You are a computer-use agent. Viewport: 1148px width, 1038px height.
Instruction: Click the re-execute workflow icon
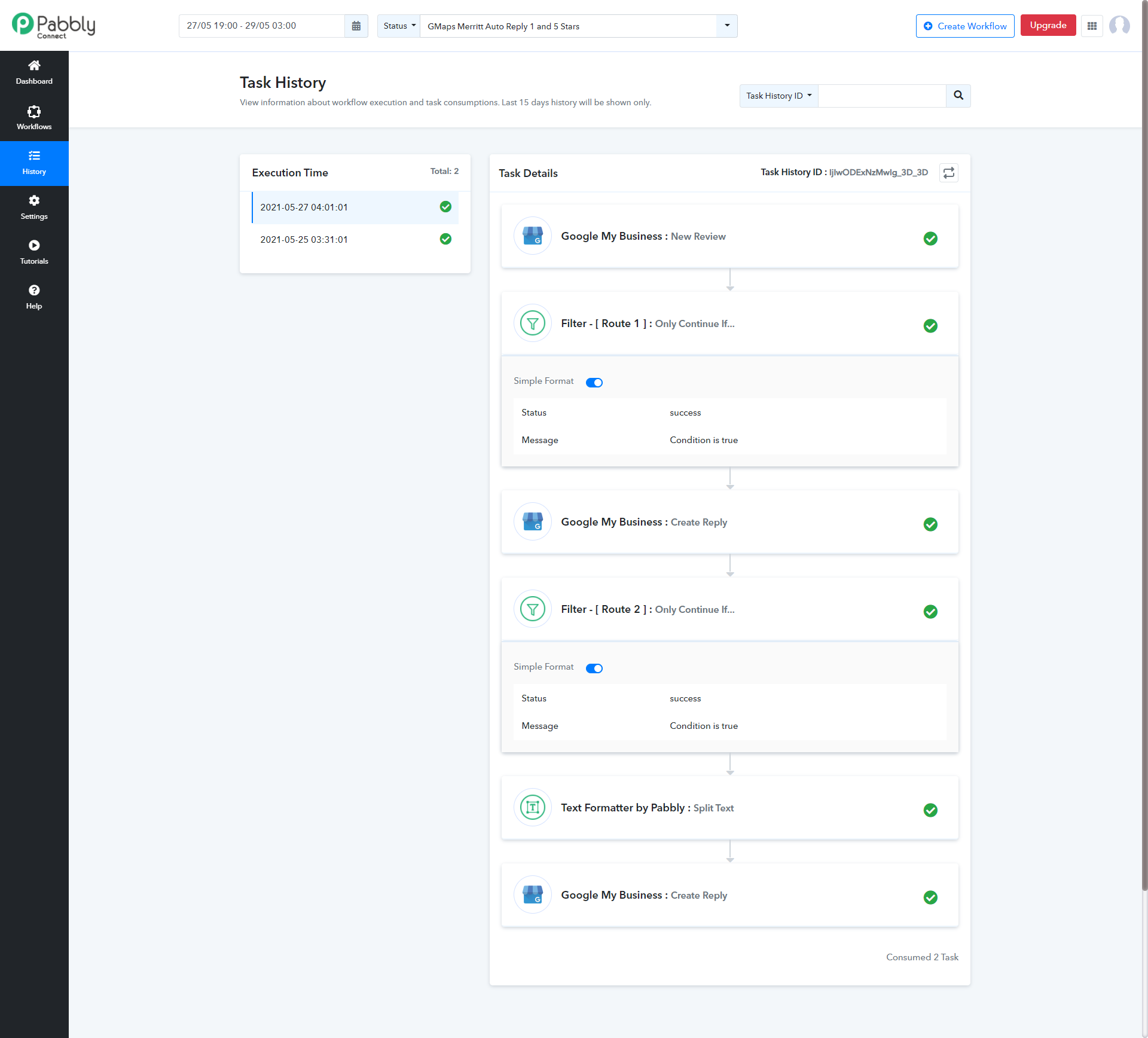[x=949, y=173]
